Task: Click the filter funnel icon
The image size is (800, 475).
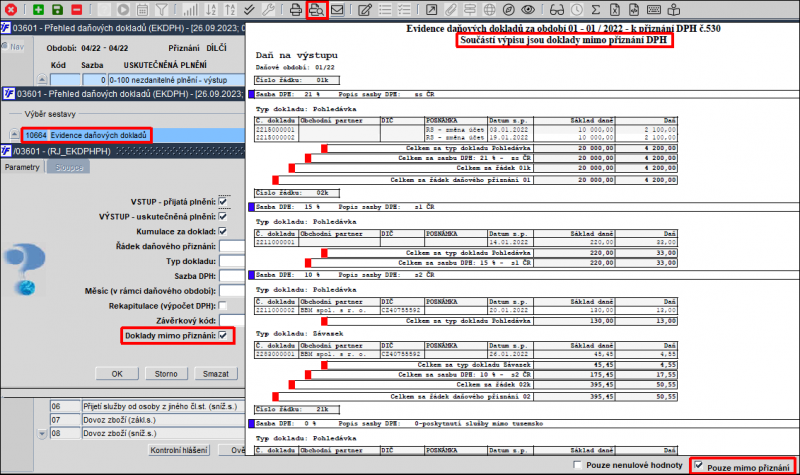Action: click(161, 9)
